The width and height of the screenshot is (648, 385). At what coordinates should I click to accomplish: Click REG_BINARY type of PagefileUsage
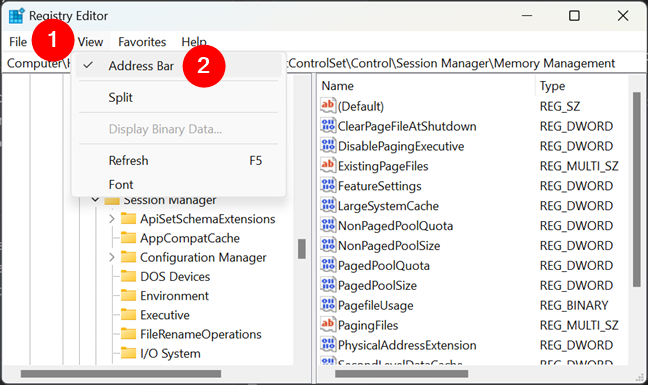click(x=574, y=305)
